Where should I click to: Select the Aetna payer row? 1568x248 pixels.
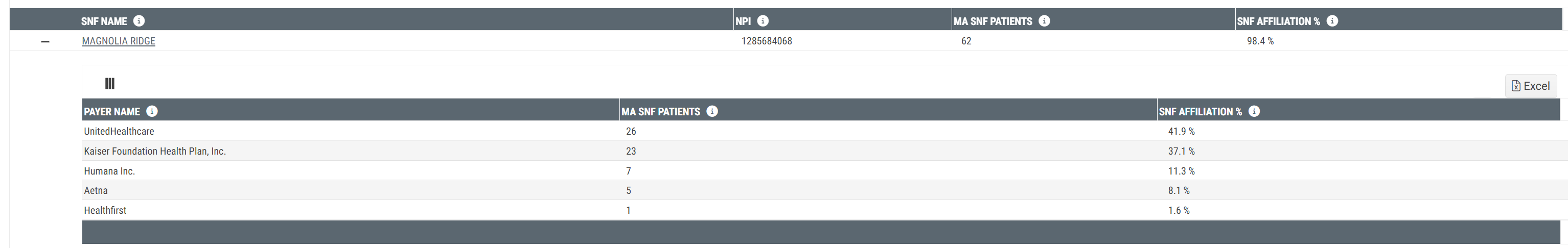click(820, 190)
